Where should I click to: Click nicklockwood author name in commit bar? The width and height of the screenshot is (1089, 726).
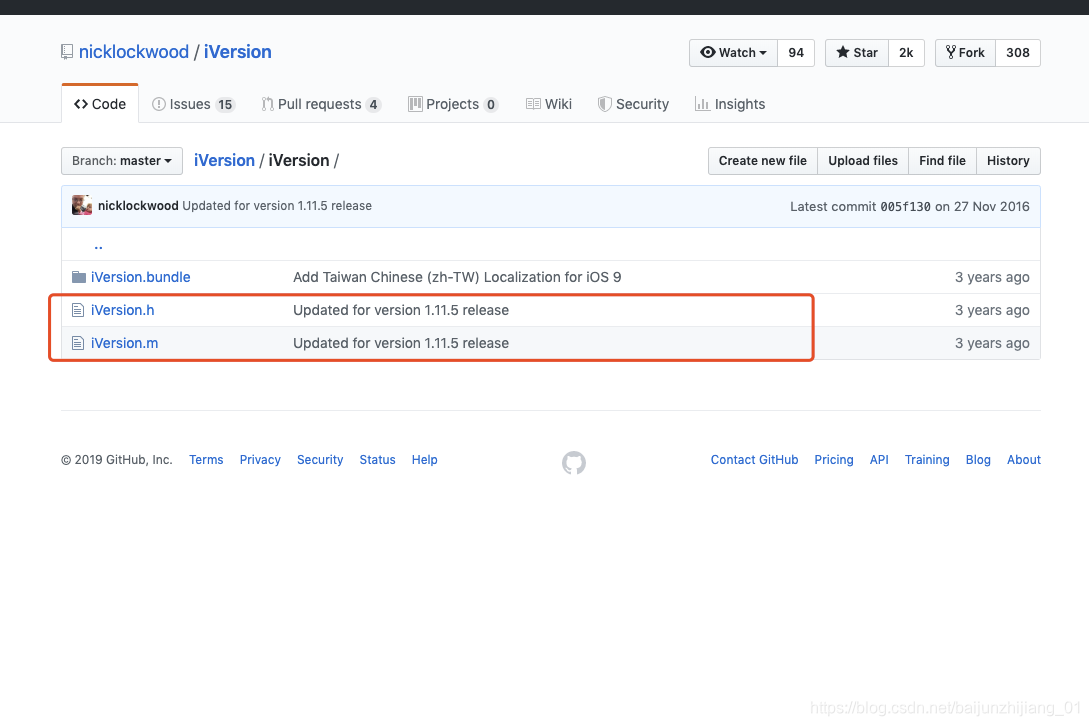point(138,206)
